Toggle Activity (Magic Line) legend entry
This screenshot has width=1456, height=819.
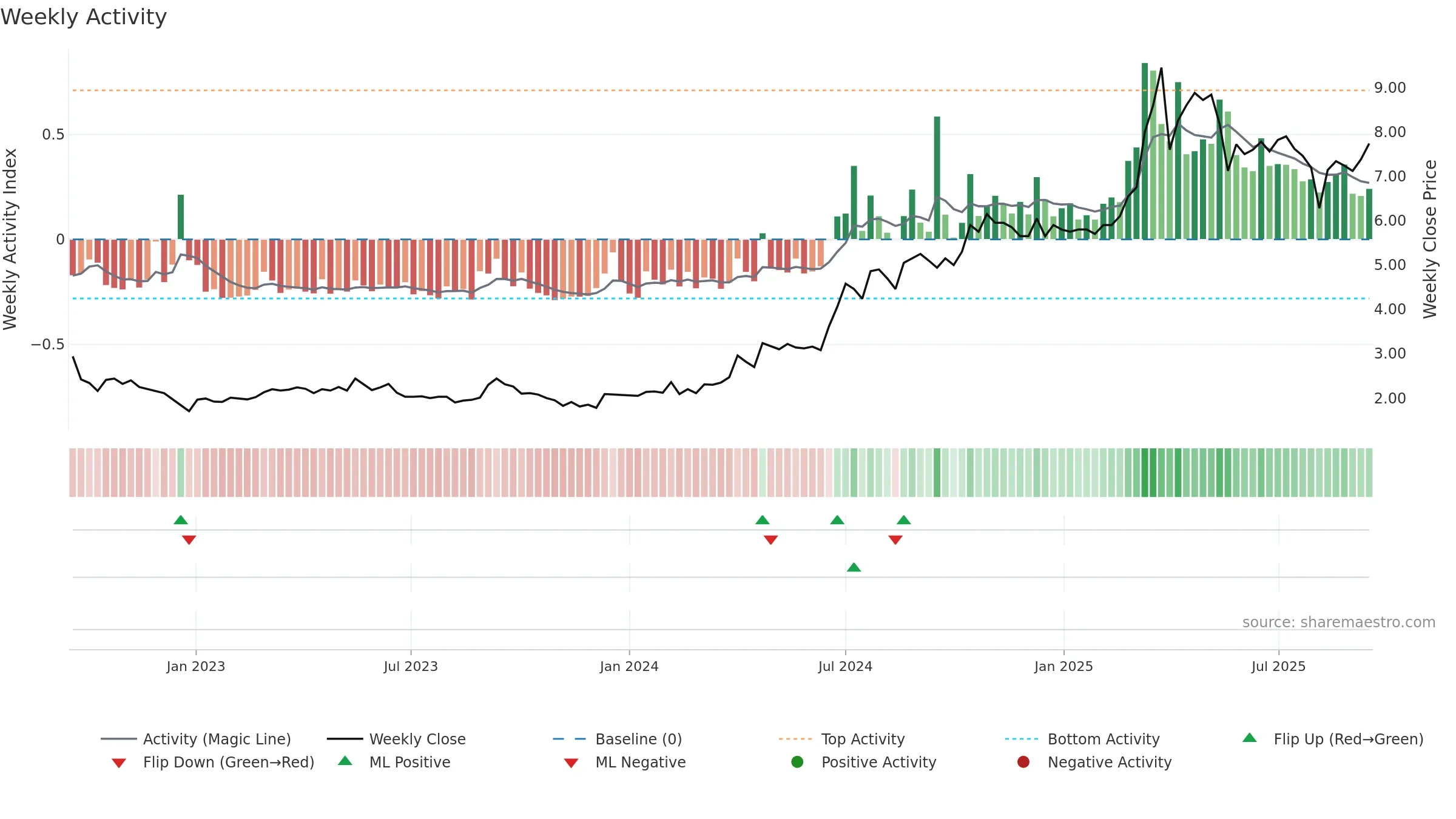pyautogui.click(x=195, y=739)
